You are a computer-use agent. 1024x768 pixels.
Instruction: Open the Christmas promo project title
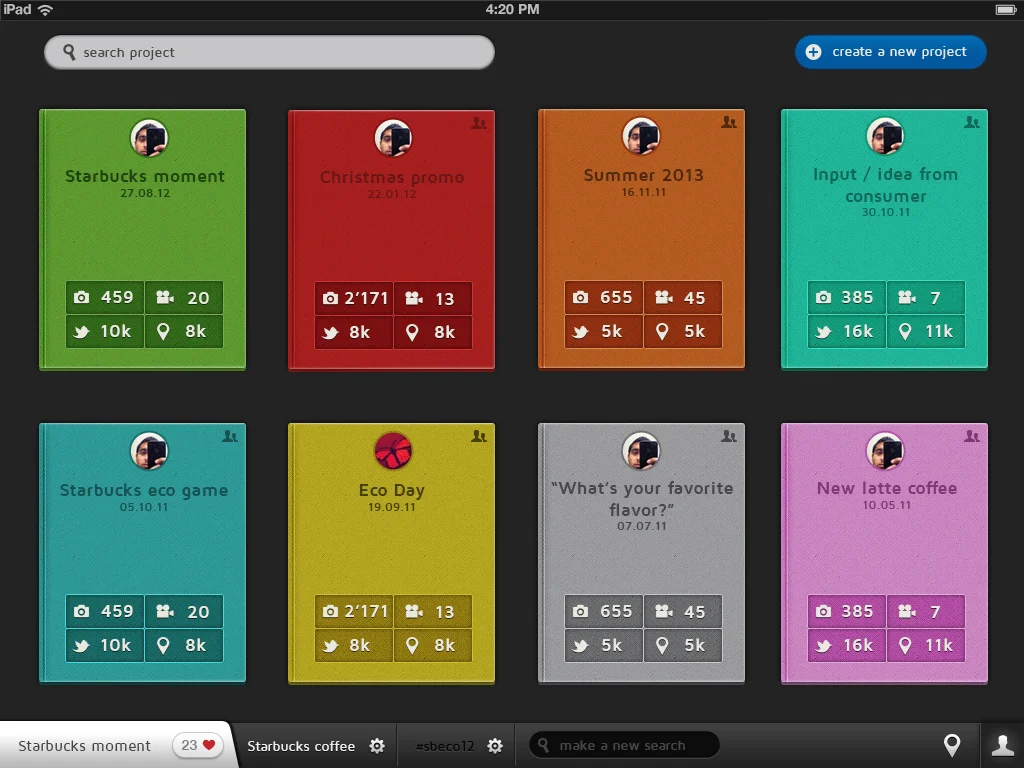pos(392,177)
